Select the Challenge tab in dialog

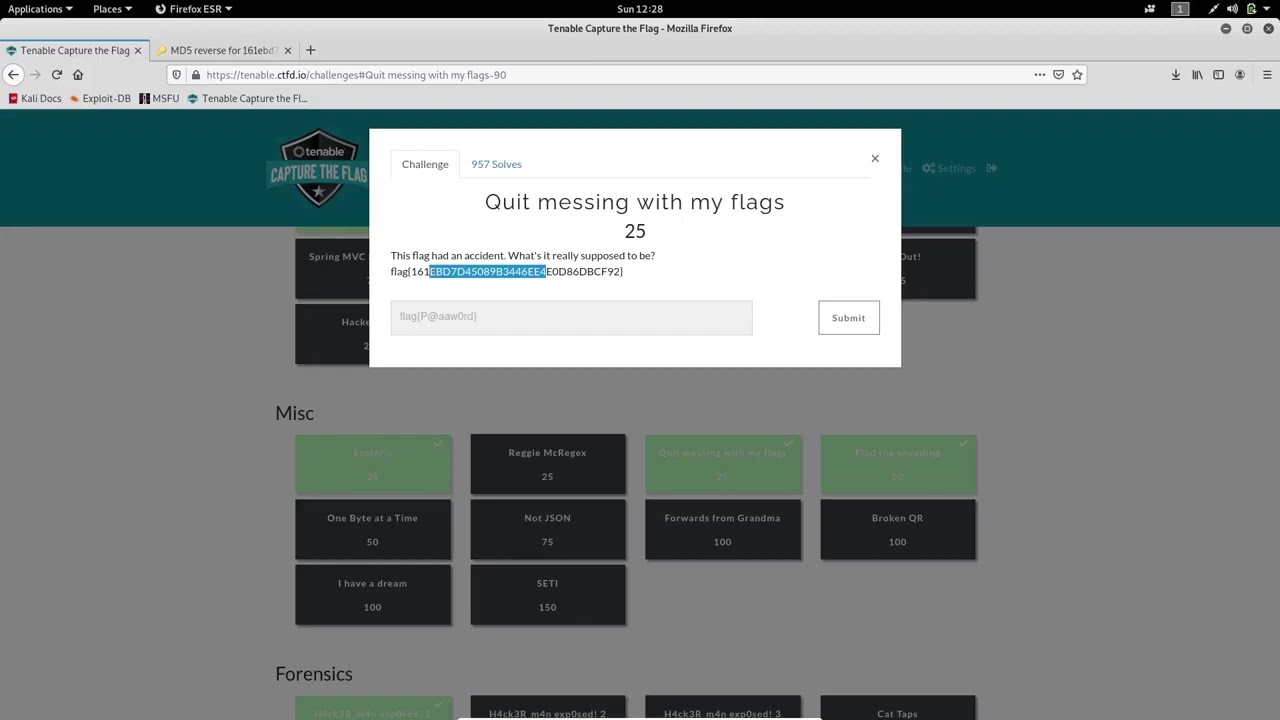pos(425,164)
